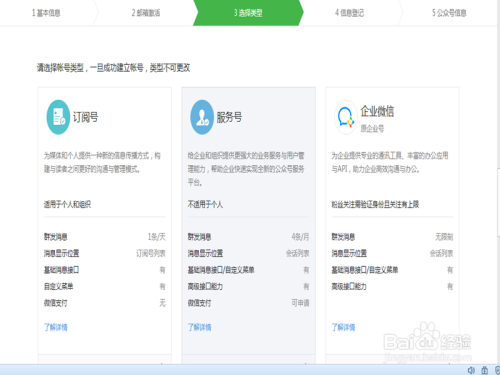Click 基础消息接口 row in 订阅号 card
The height and width of the screenshot is (375, 500).
click(105, 270)
